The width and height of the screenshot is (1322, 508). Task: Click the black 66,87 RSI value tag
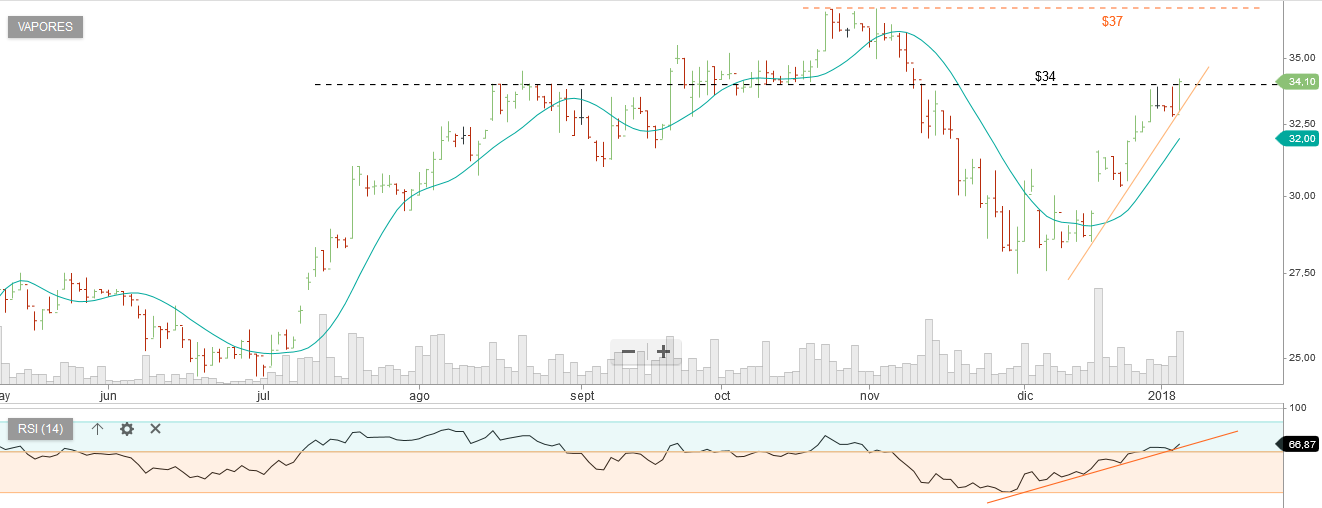tap(1299, 444)
